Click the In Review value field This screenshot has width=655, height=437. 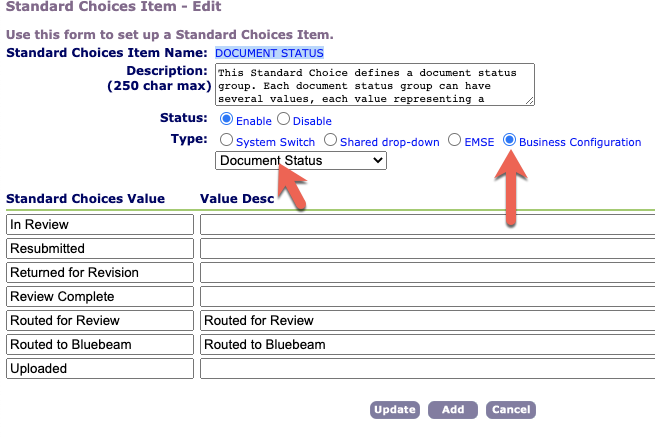coord(99,225)
